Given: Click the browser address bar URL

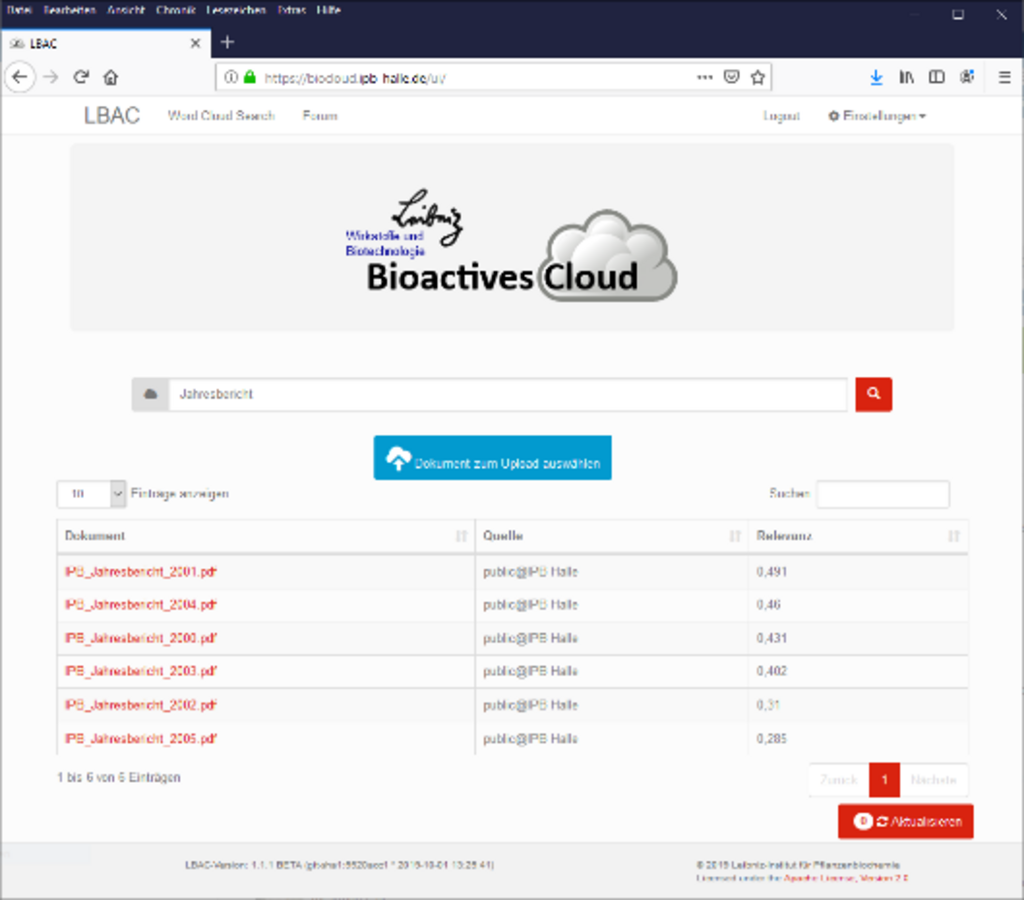Looking at the screenshot, I should [355, 78].
